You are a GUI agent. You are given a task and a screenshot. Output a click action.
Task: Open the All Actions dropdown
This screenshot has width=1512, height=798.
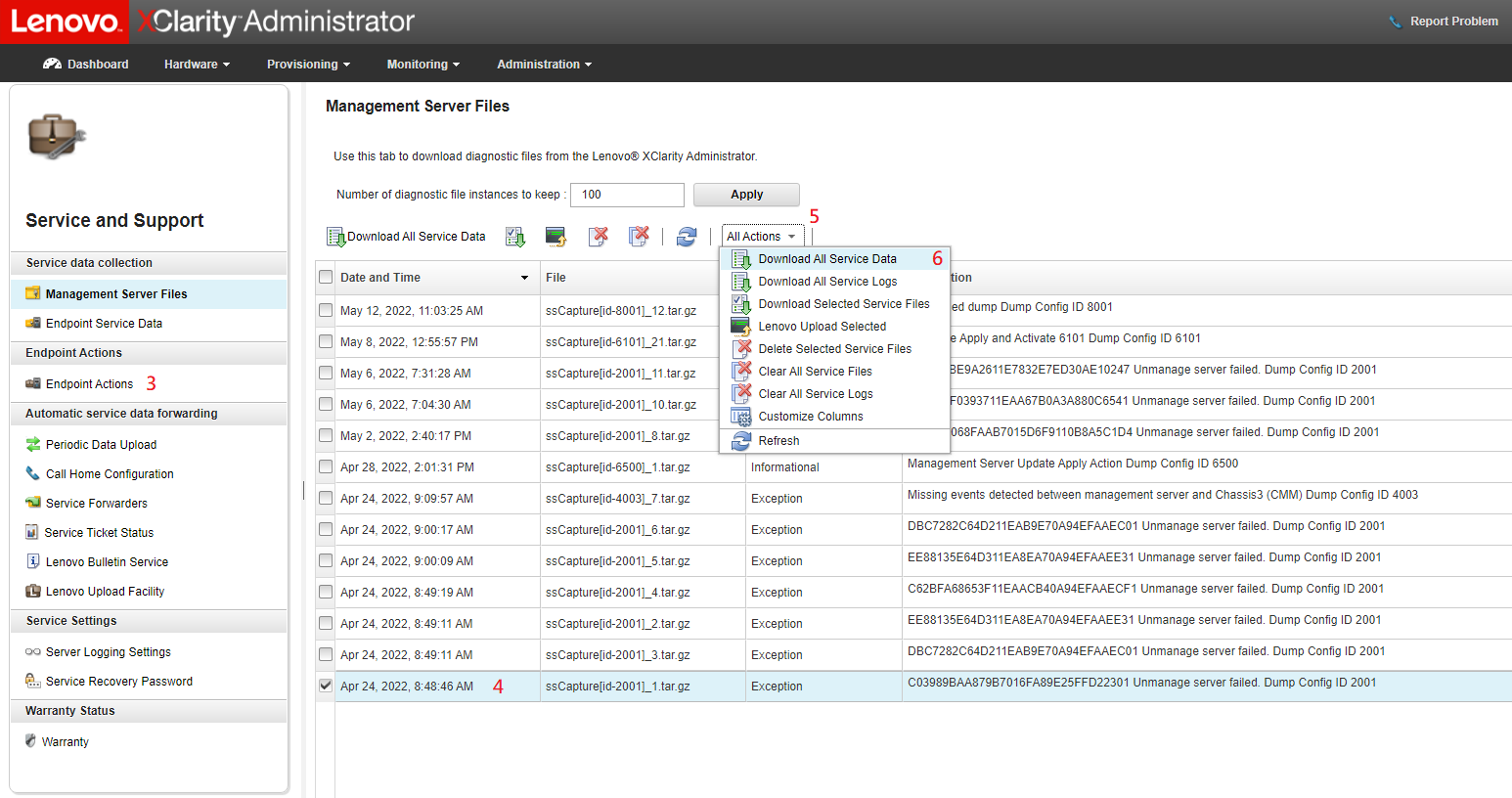tap(762, 236)
